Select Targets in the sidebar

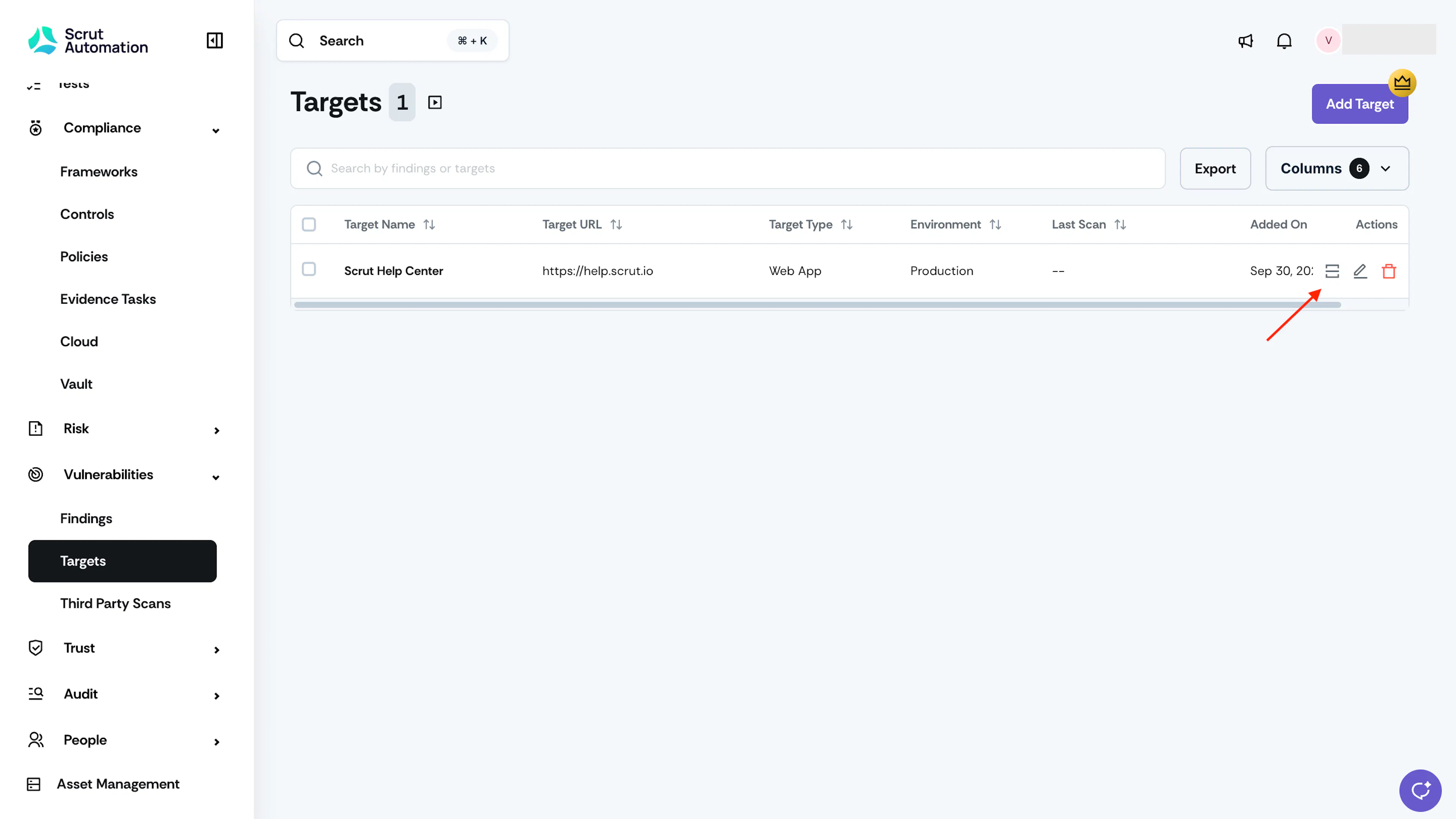[122, 561]
